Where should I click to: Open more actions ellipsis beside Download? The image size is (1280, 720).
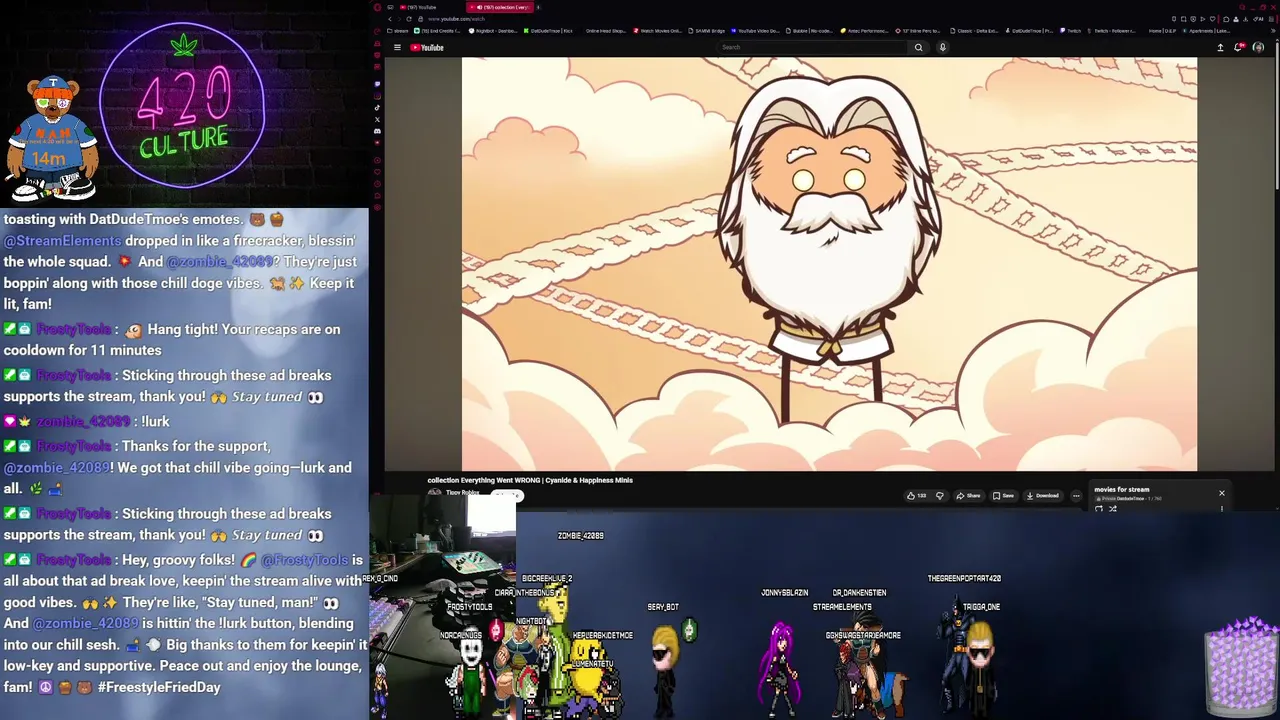point(1076,496)
